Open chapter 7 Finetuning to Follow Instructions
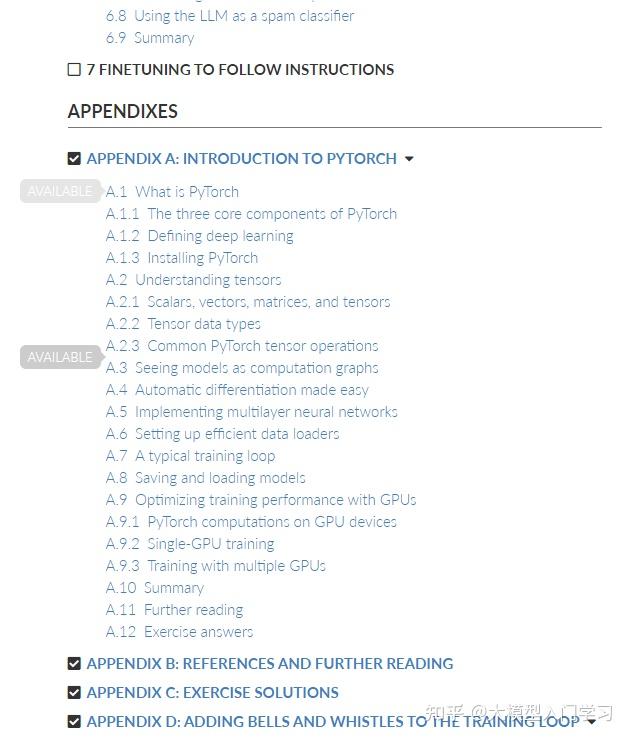The image size is (630, 739). pyautogui.click(x=240, y=70)
